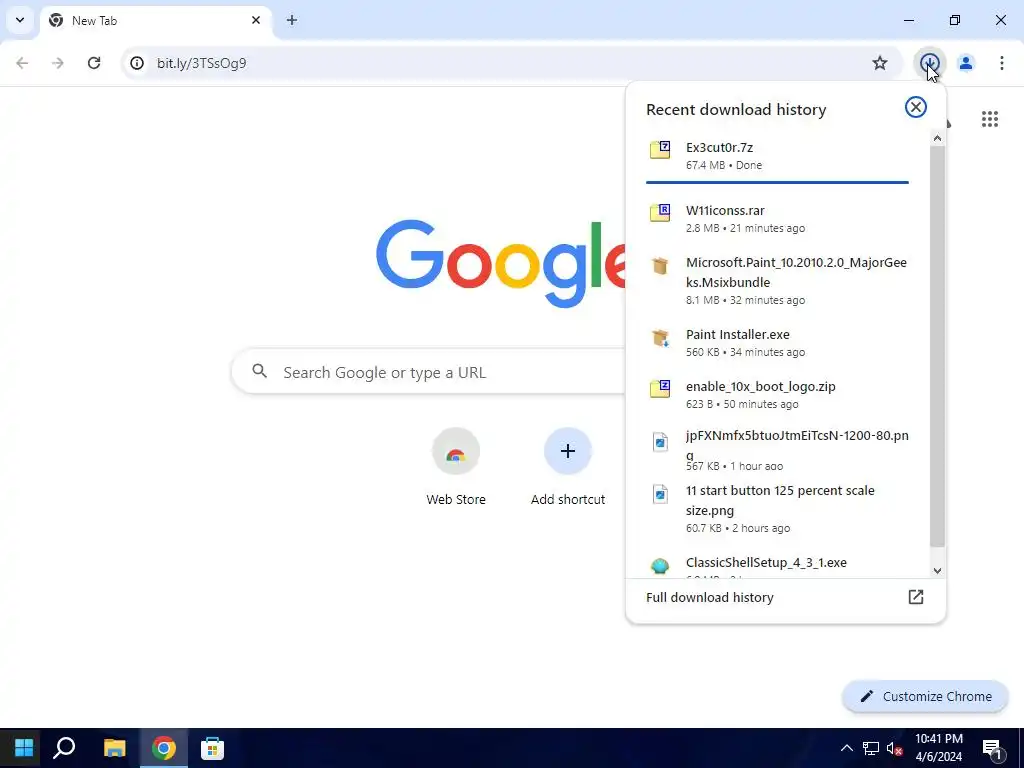This screenshot has width=1024, height=768.
Task: Open jpFXNmfx5btuoJtmEiTcsN-1200-80.png download entry
Action: pos(777,449)
